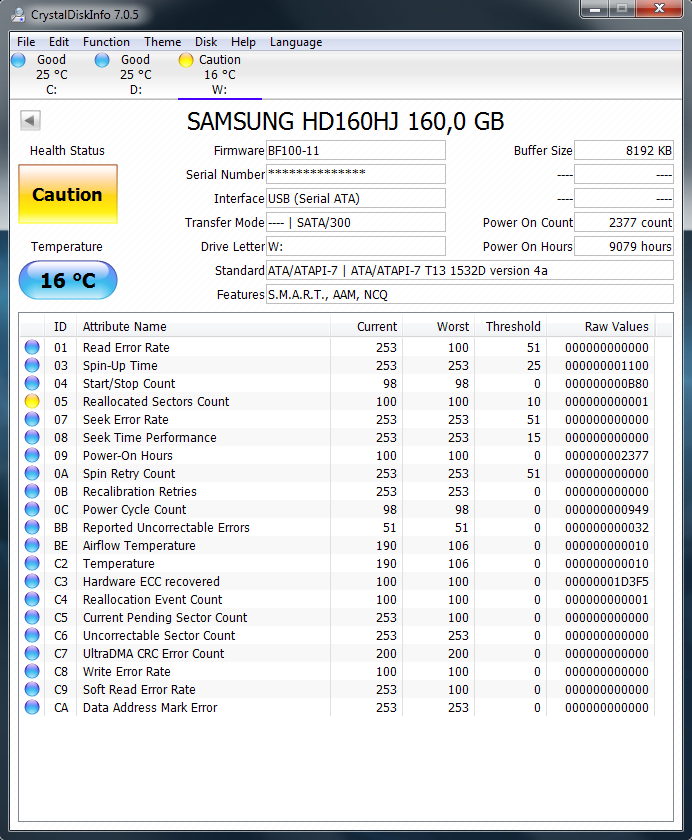Click the 16 °C temperature indicator

(67, 280)
